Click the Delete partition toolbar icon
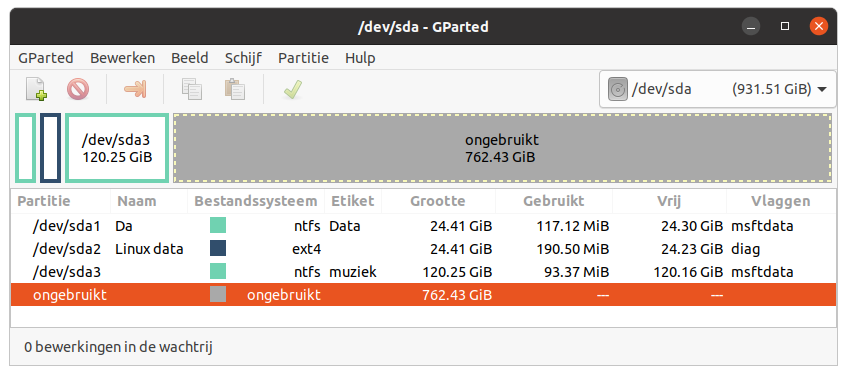 (x=78, y=89)
